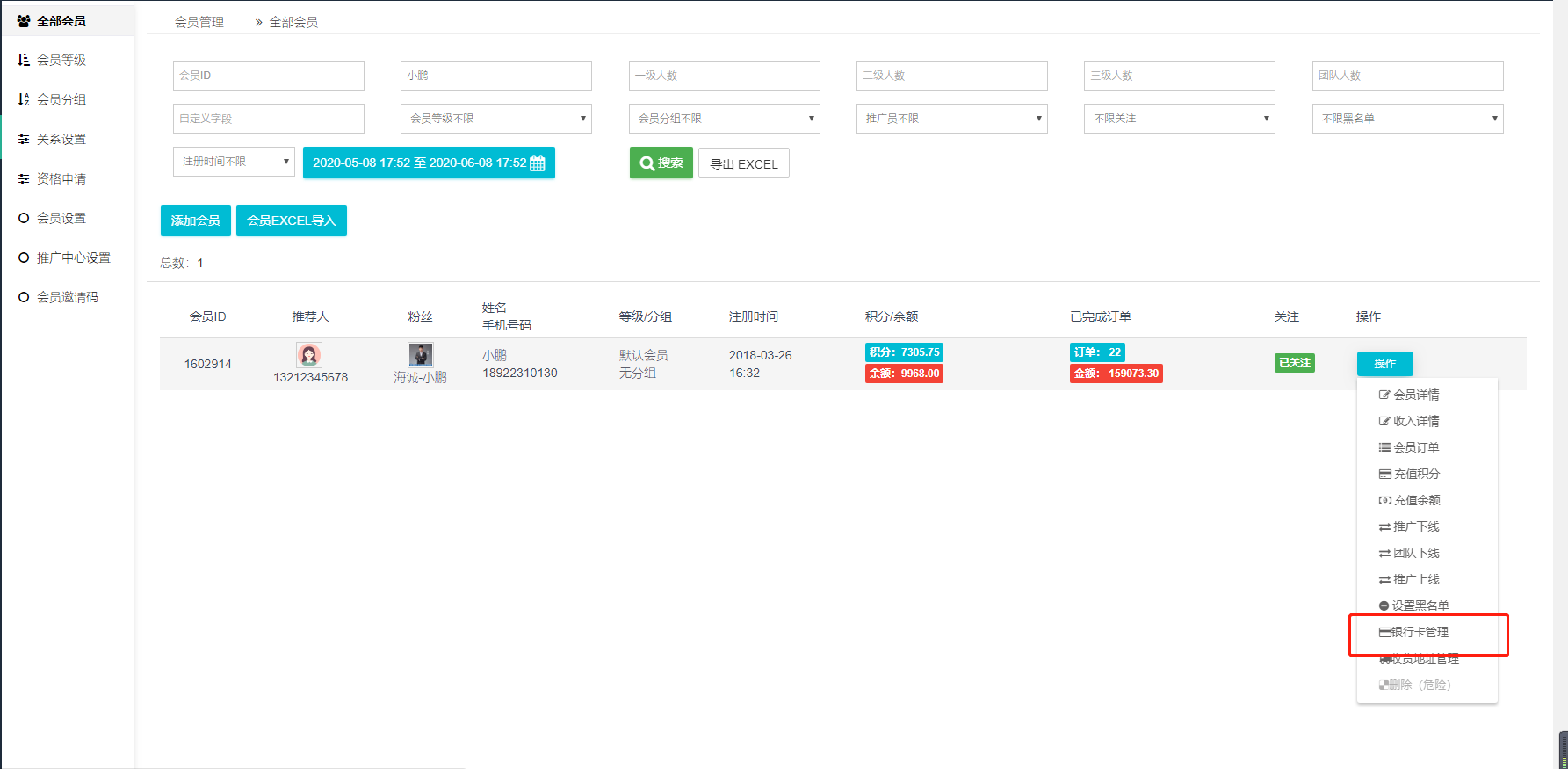Click the 导出 EXCEL button
The height and width of the screenshot is (769, 1568).
[744, 163]
